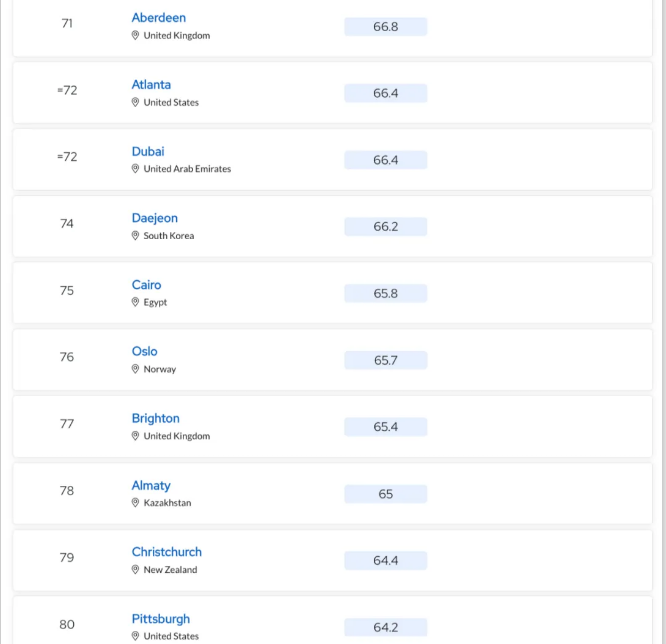The width and height of the screenshot is (666, 644).
Task: Click location pin icon beside Norway
Action: (x=135, y=369)
